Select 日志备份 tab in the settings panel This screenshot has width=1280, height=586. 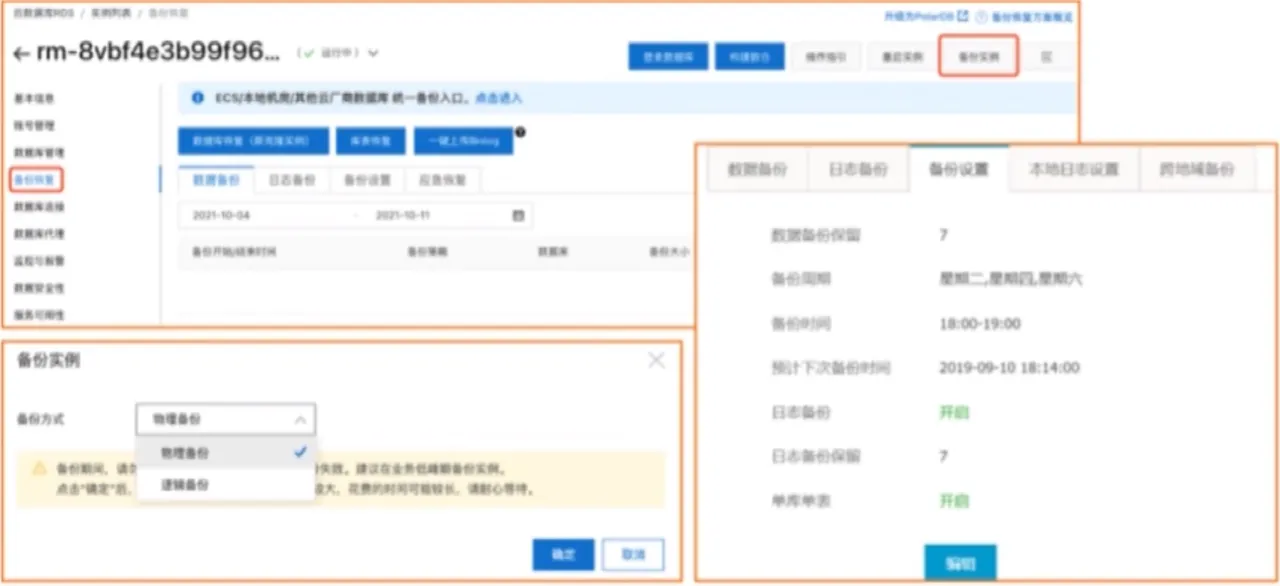click(858, 169)
